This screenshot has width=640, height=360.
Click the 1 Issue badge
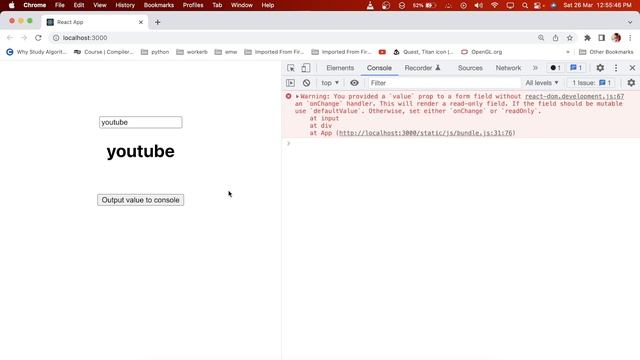[591, 83]
